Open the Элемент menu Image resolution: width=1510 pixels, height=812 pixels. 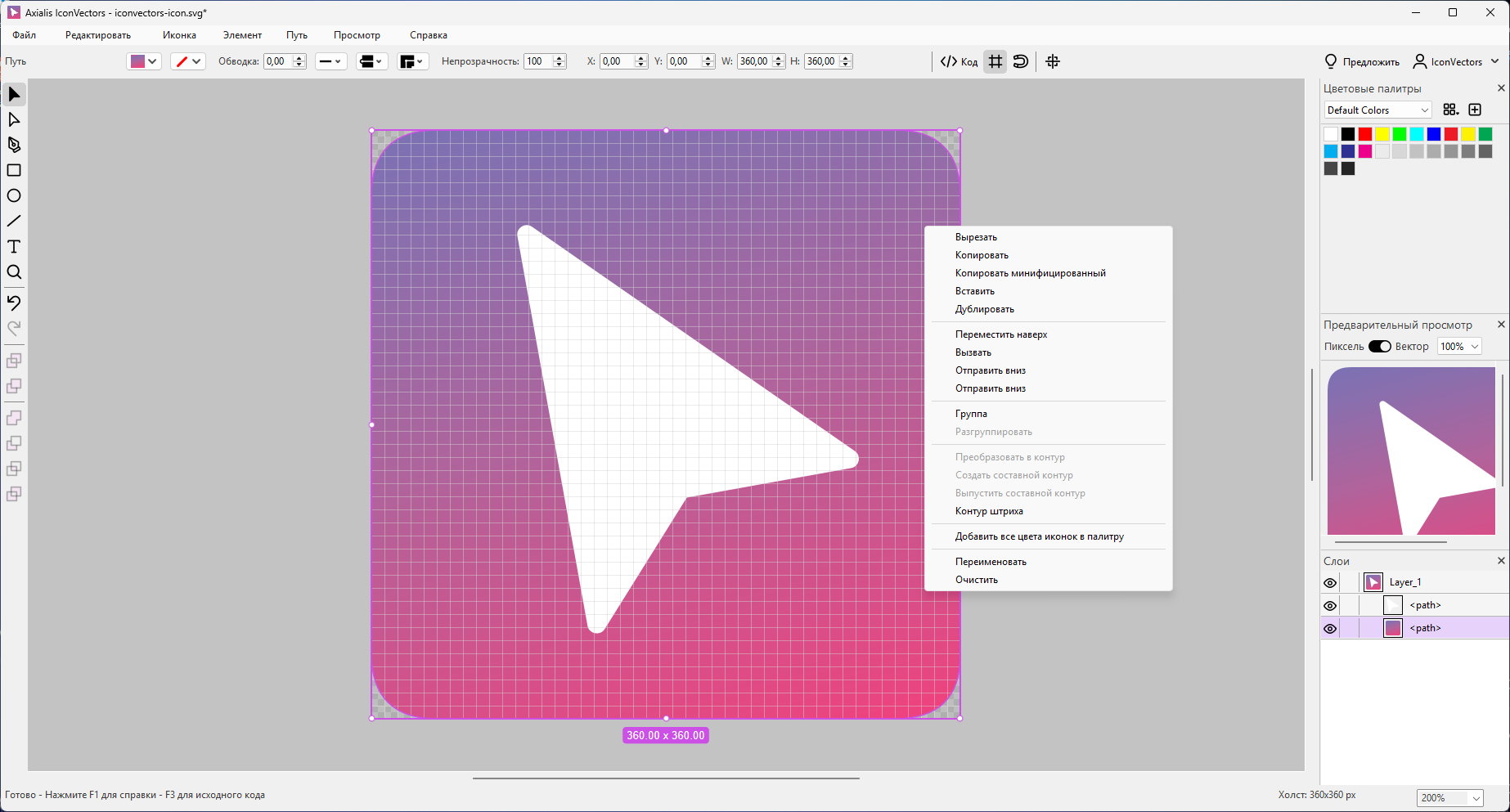point(242,35)
